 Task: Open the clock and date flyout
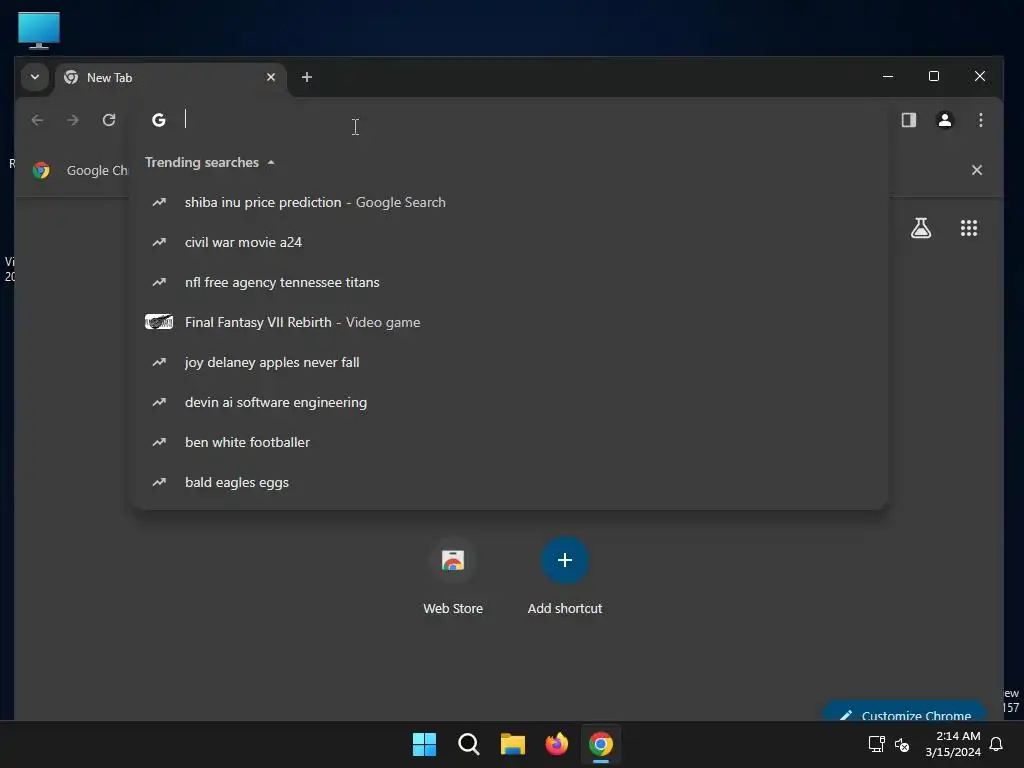tap(952, 744)
